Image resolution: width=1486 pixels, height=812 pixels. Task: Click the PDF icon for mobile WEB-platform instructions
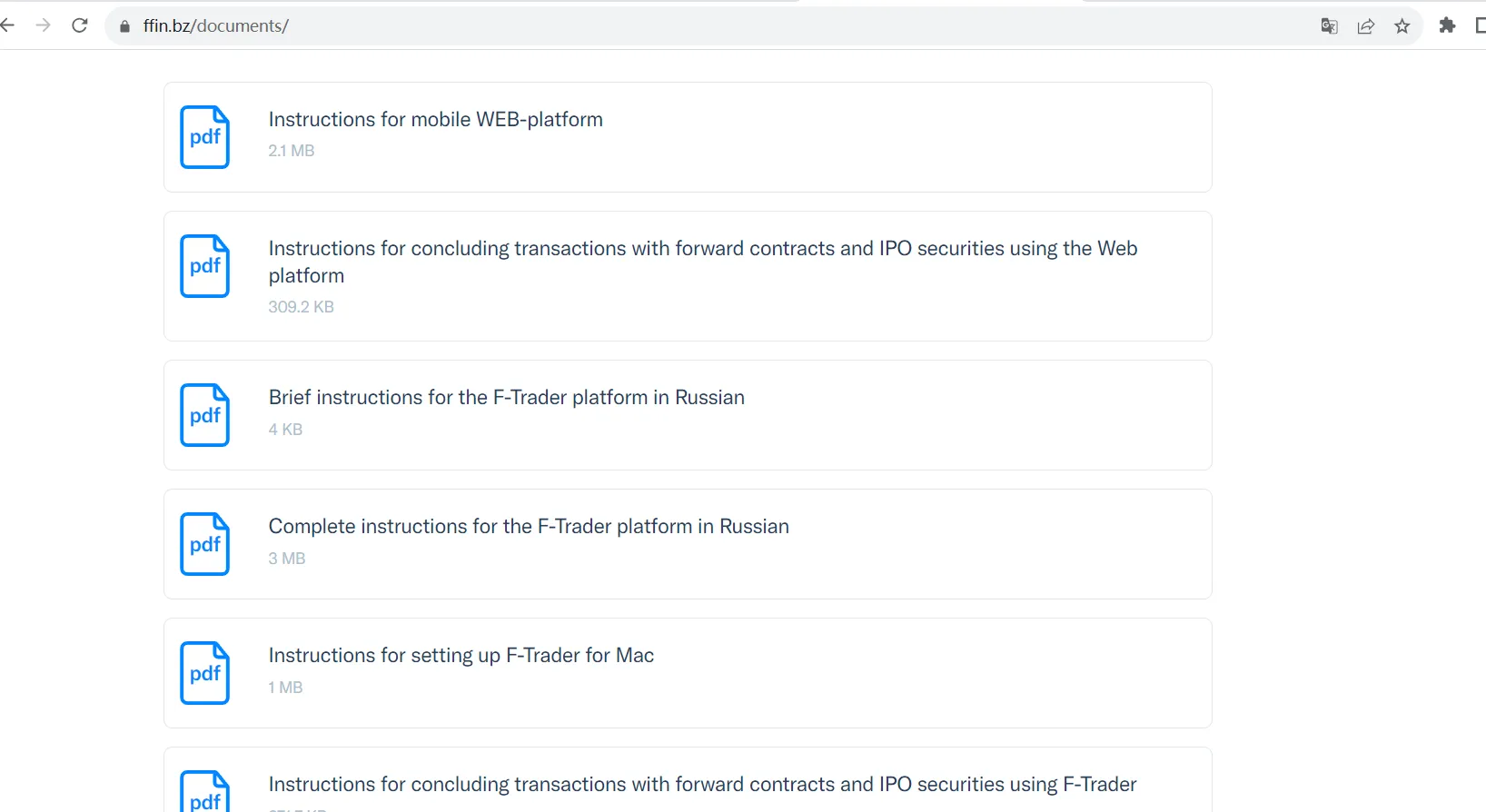[x=204, y=137]
